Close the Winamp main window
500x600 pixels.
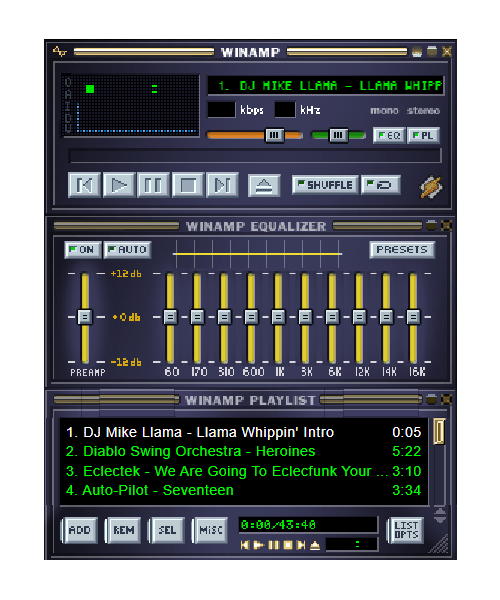pyautogui.click(x=446, y=51)
